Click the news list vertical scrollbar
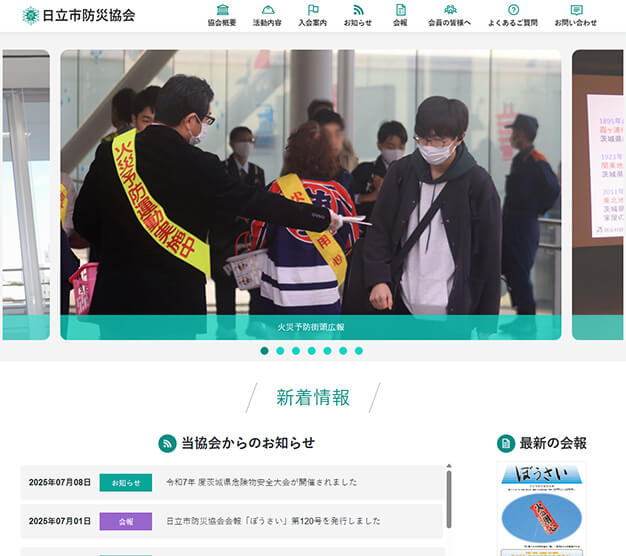The height and width of the screenshot is (556, 626). point(448,500)
